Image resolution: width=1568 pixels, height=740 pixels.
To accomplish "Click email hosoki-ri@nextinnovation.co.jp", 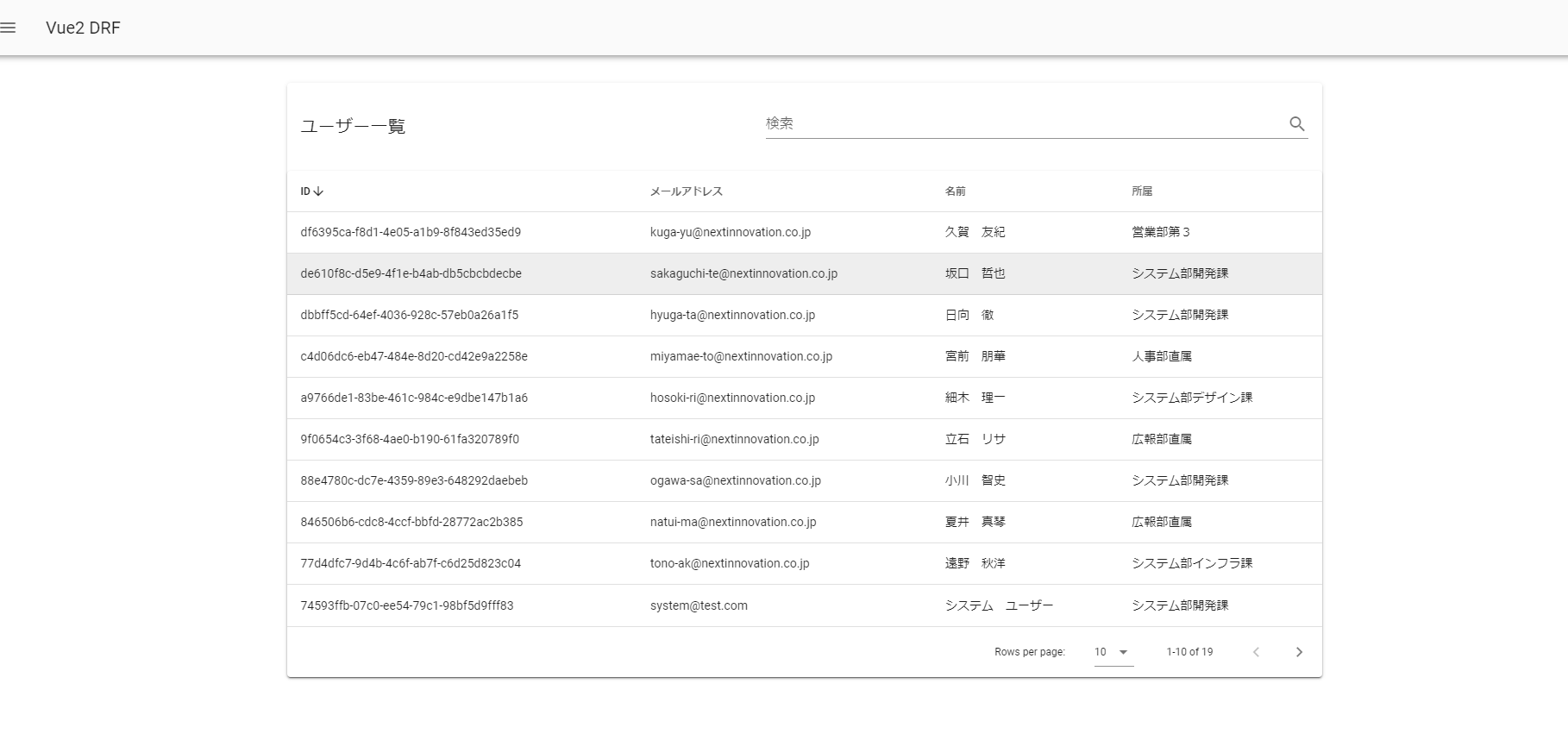I will tap(732, 398).
